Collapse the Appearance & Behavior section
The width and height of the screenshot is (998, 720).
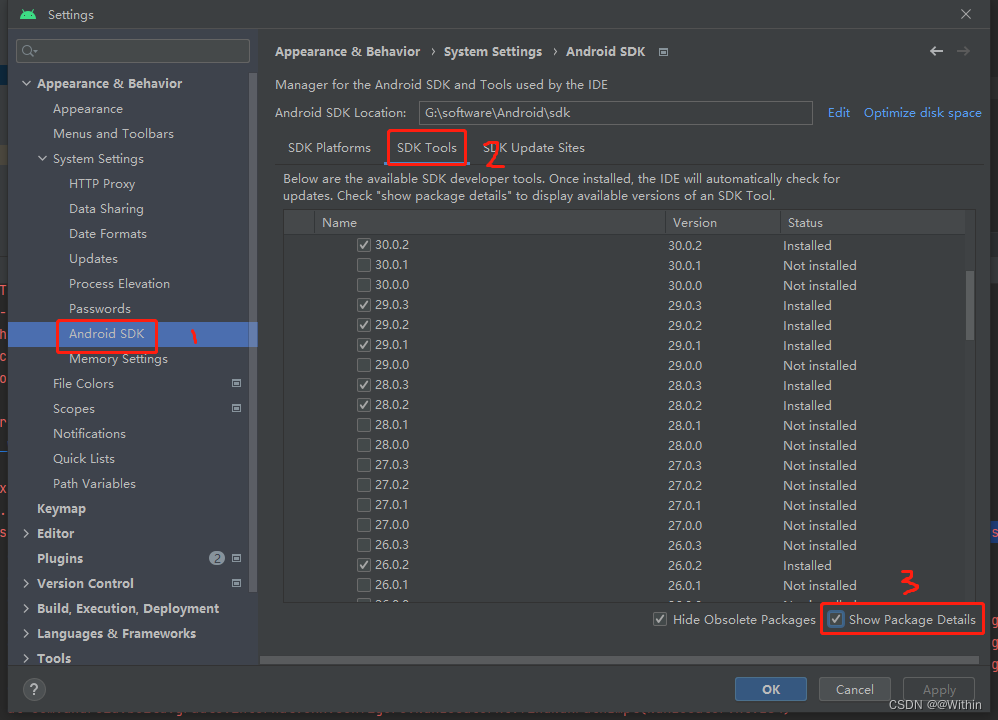click(25, 83)
